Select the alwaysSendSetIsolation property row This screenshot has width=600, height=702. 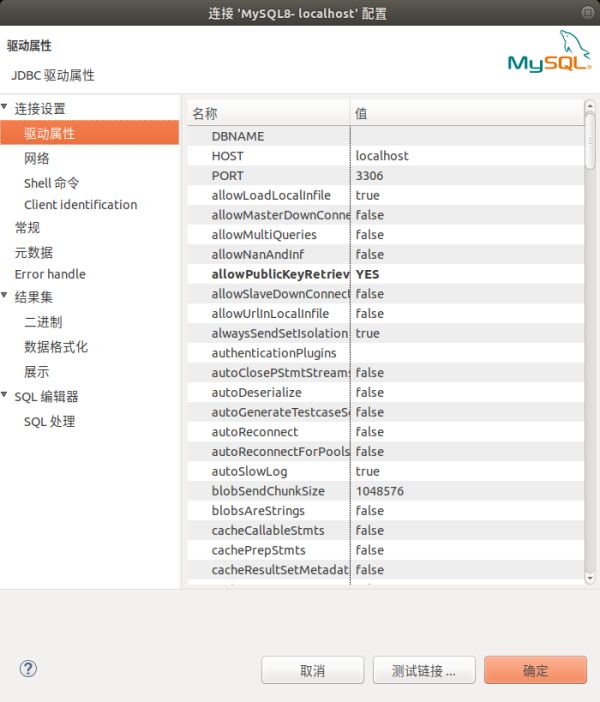386,333
